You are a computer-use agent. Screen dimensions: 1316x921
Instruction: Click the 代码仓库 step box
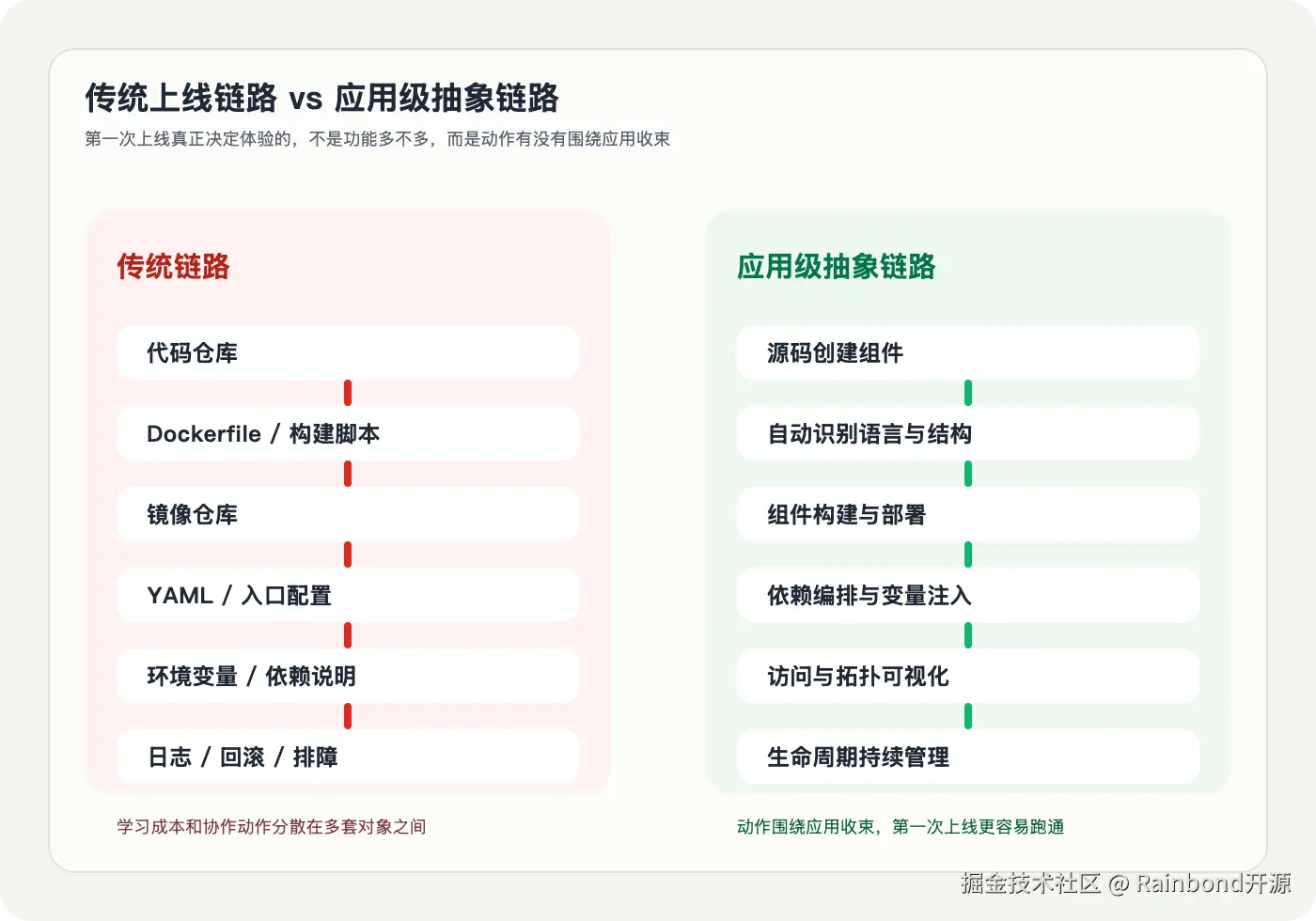pyautogui.click(x=346, y=353)
